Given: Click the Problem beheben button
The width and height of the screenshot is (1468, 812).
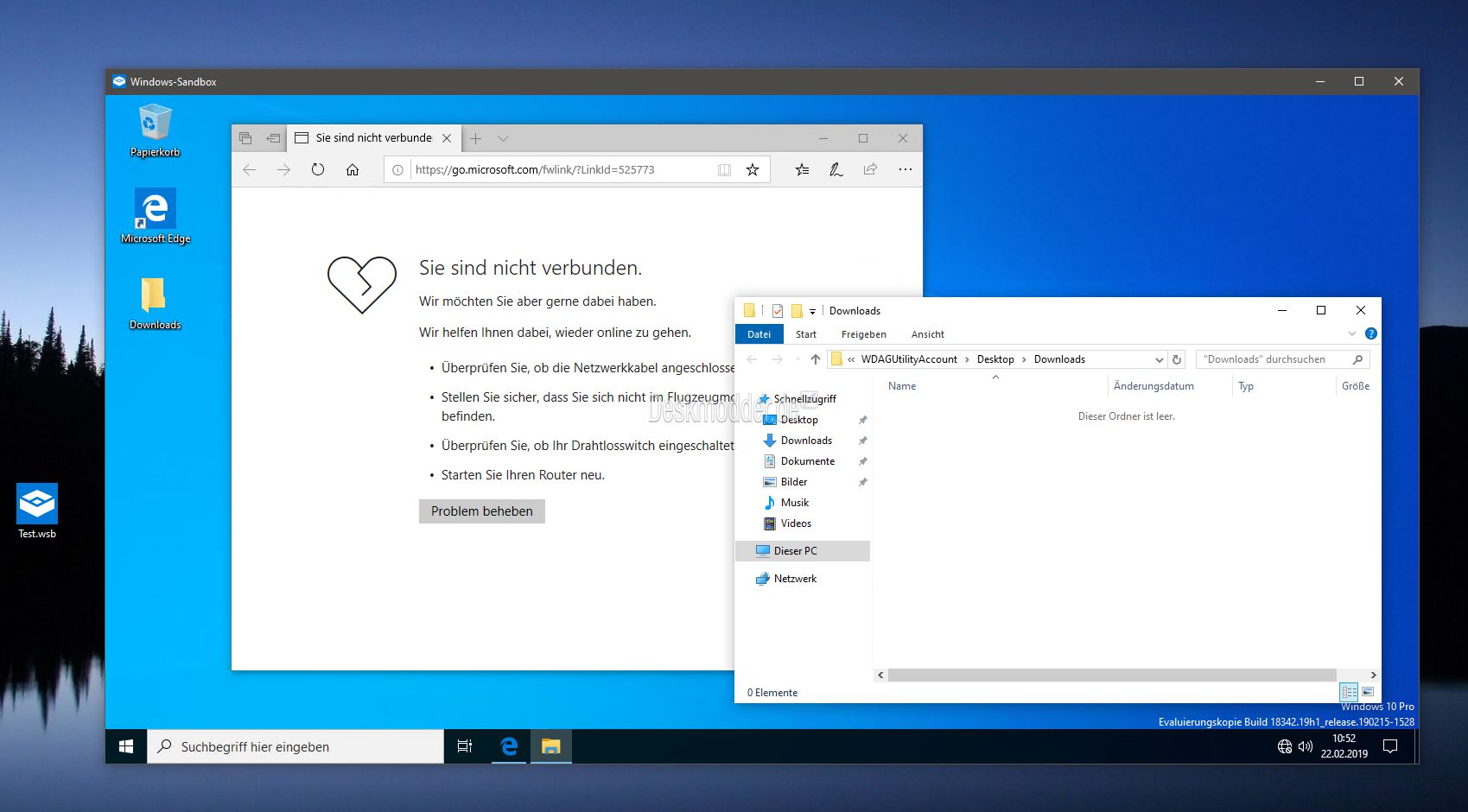Looking at the screenshot, I should (x=482, y=511).
